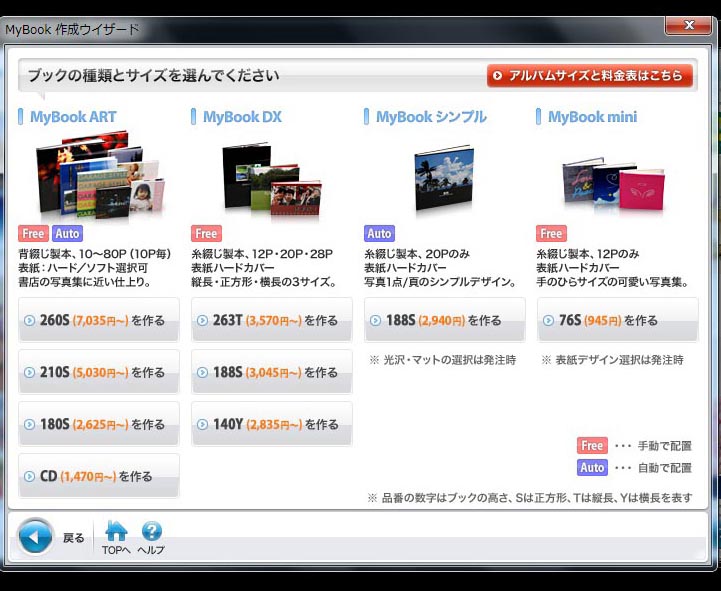The width and height of the screenshot is (721, 591).
Task: Create a 263T MyBook DX album
Action: coord(271,320)
